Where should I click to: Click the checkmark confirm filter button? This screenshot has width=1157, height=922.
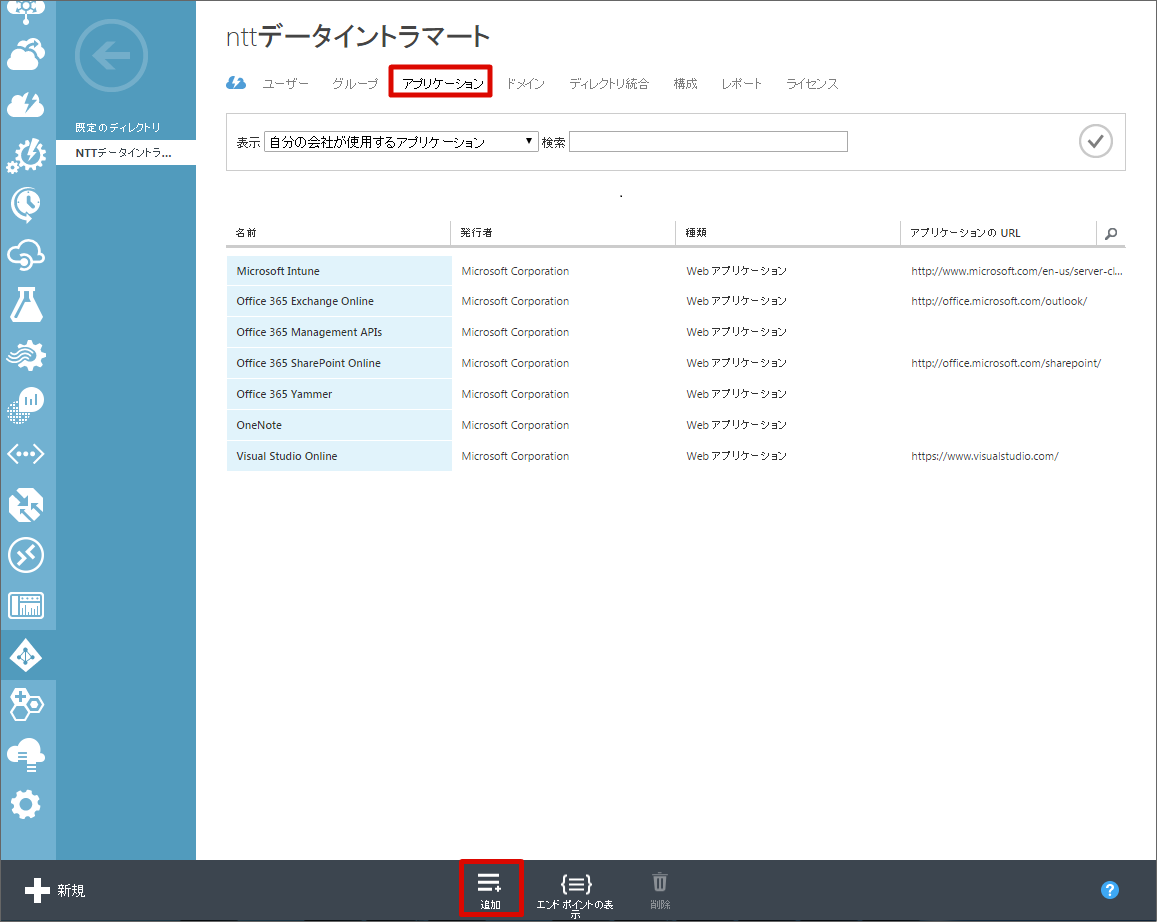click(1096, 141)
